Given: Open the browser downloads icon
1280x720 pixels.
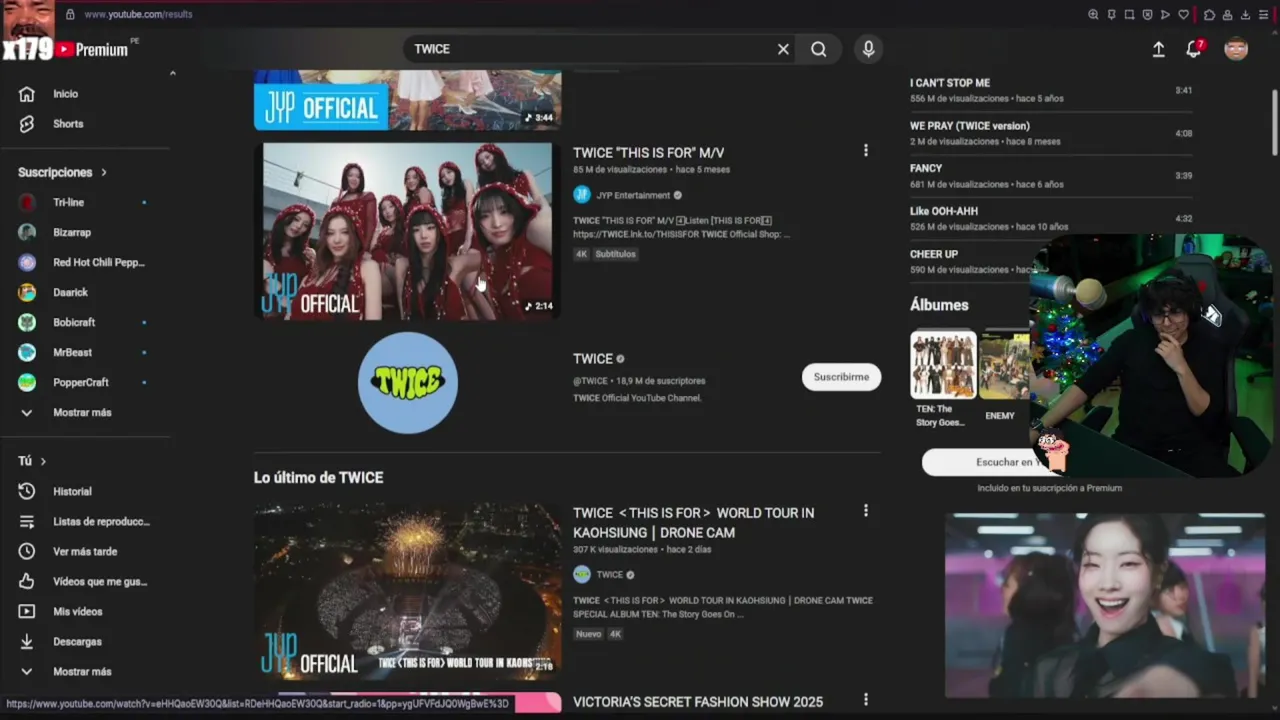Looking at the screenshot, I should 1245,15.
